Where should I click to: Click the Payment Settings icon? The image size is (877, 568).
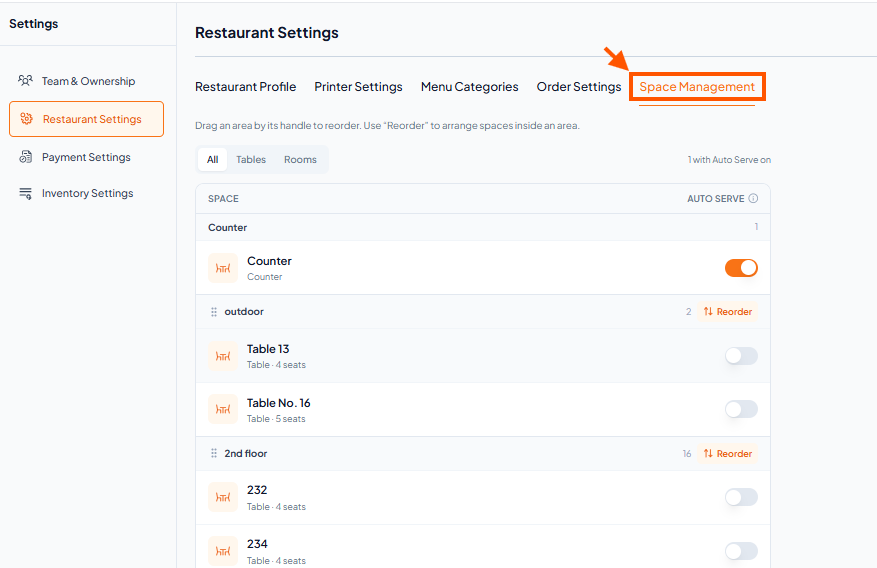point(26,157)
